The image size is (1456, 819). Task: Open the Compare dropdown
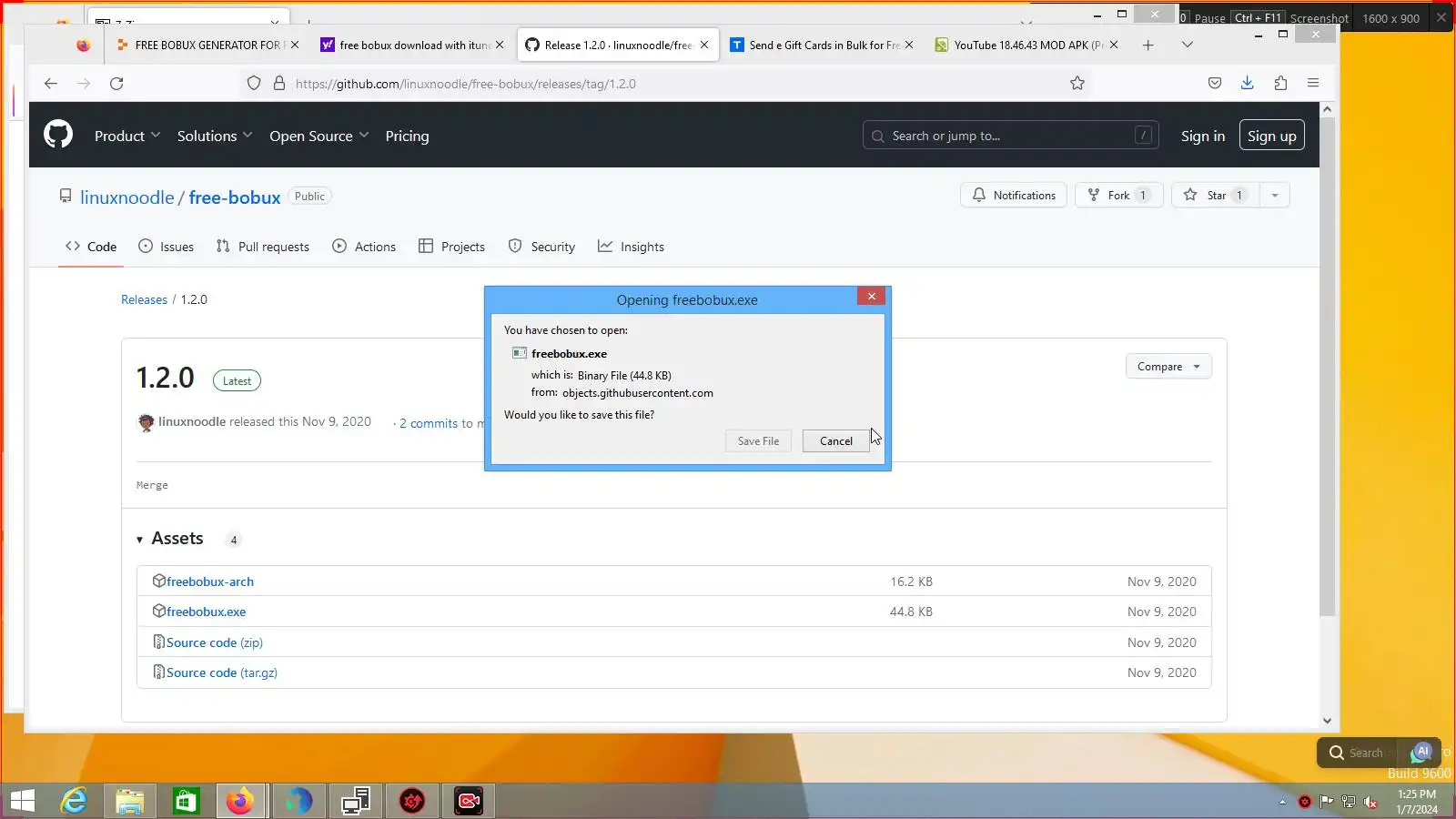click(1168, 367)
